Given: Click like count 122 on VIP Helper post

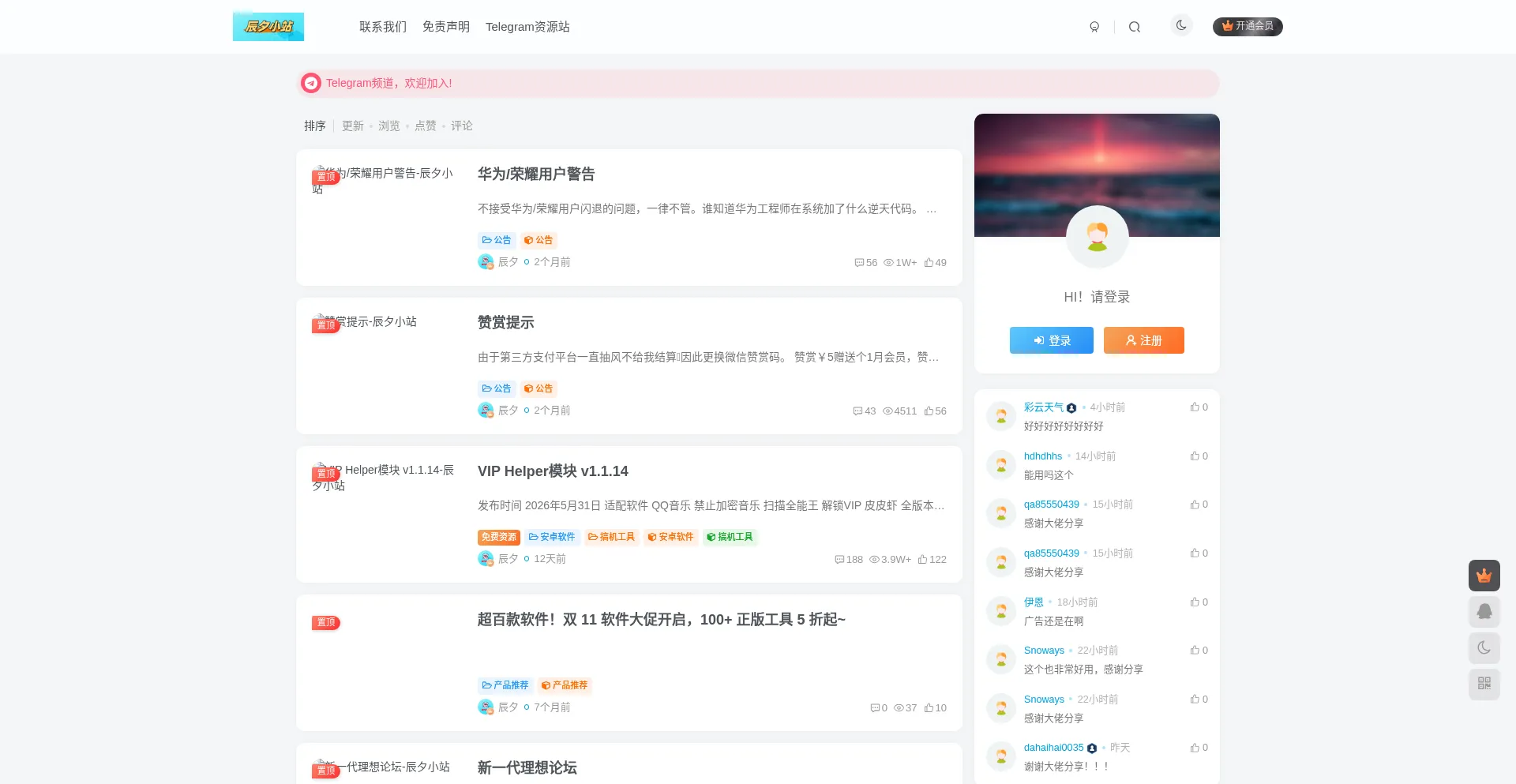Looking at the screenshot, I should point(932,559).
